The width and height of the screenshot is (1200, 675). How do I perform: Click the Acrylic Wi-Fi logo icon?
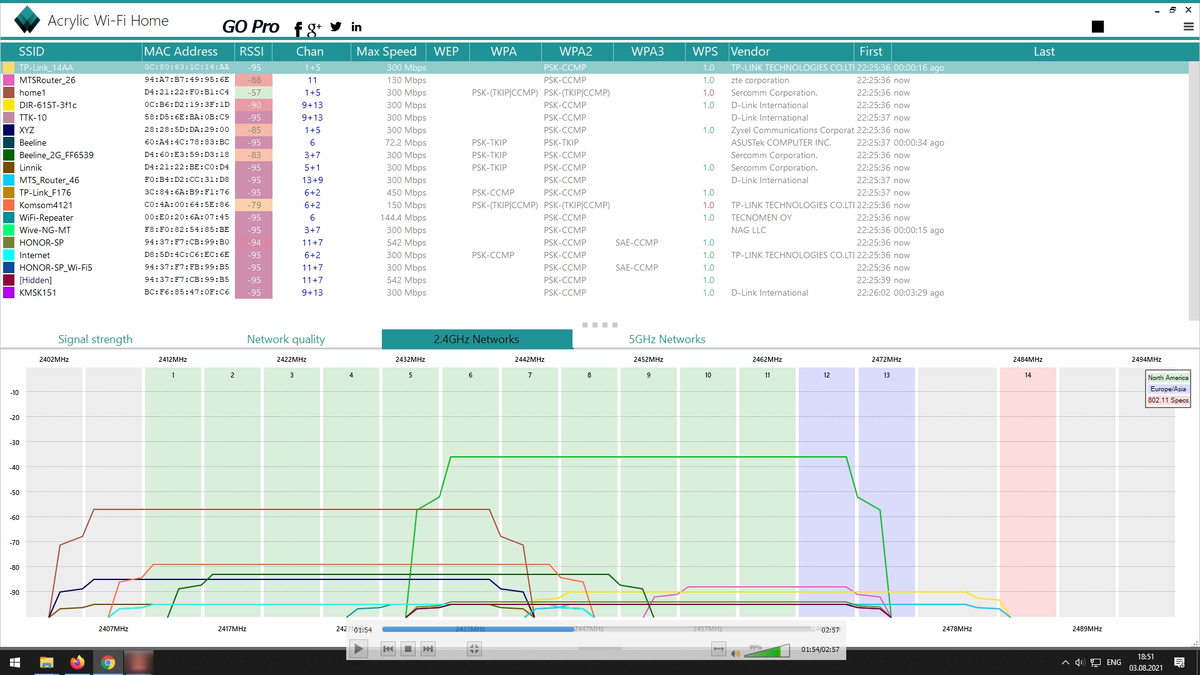coord(27,20)
